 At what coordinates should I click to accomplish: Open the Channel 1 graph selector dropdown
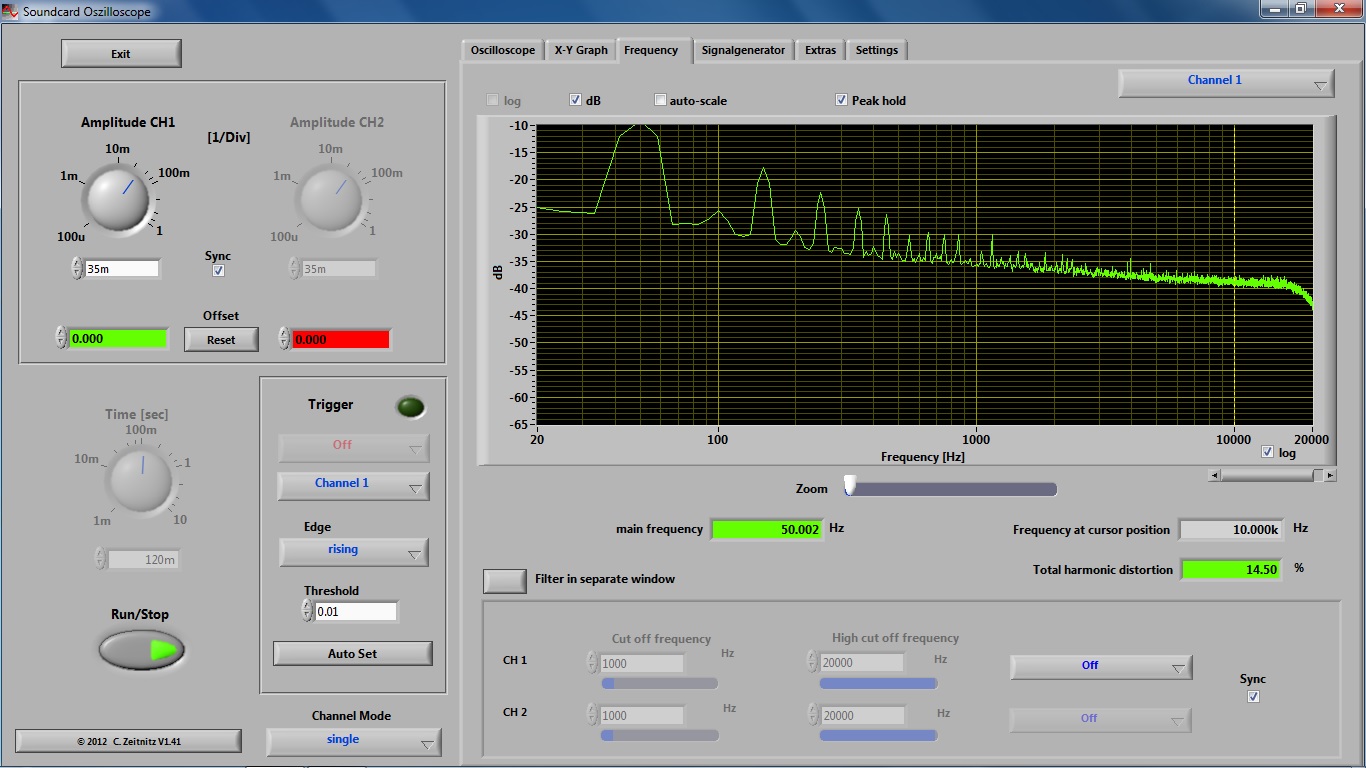click(1226, 82)
